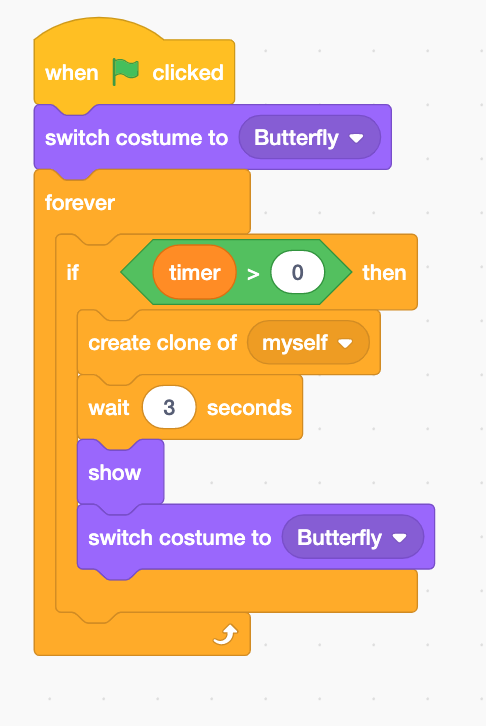Open the Butterfly costume dropdown inside the if block
The width and height of the screenshot is (486, 726).
[353, 537]
